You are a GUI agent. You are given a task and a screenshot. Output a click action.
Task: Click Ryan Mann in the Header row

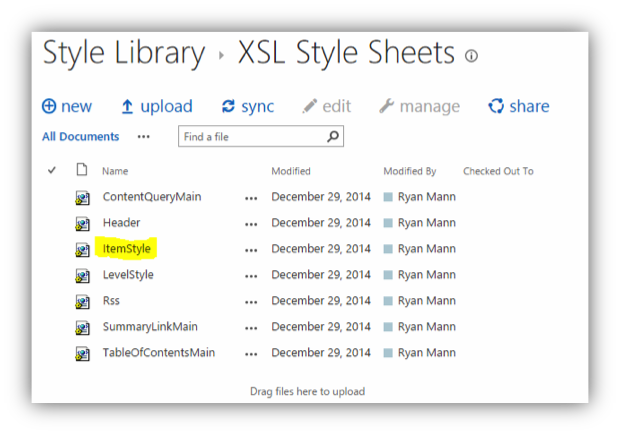point(427,223)
